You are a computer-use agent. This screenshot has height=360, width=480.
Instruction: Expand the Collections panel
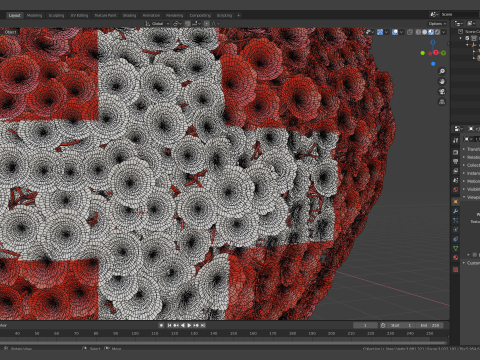[471, 165]
